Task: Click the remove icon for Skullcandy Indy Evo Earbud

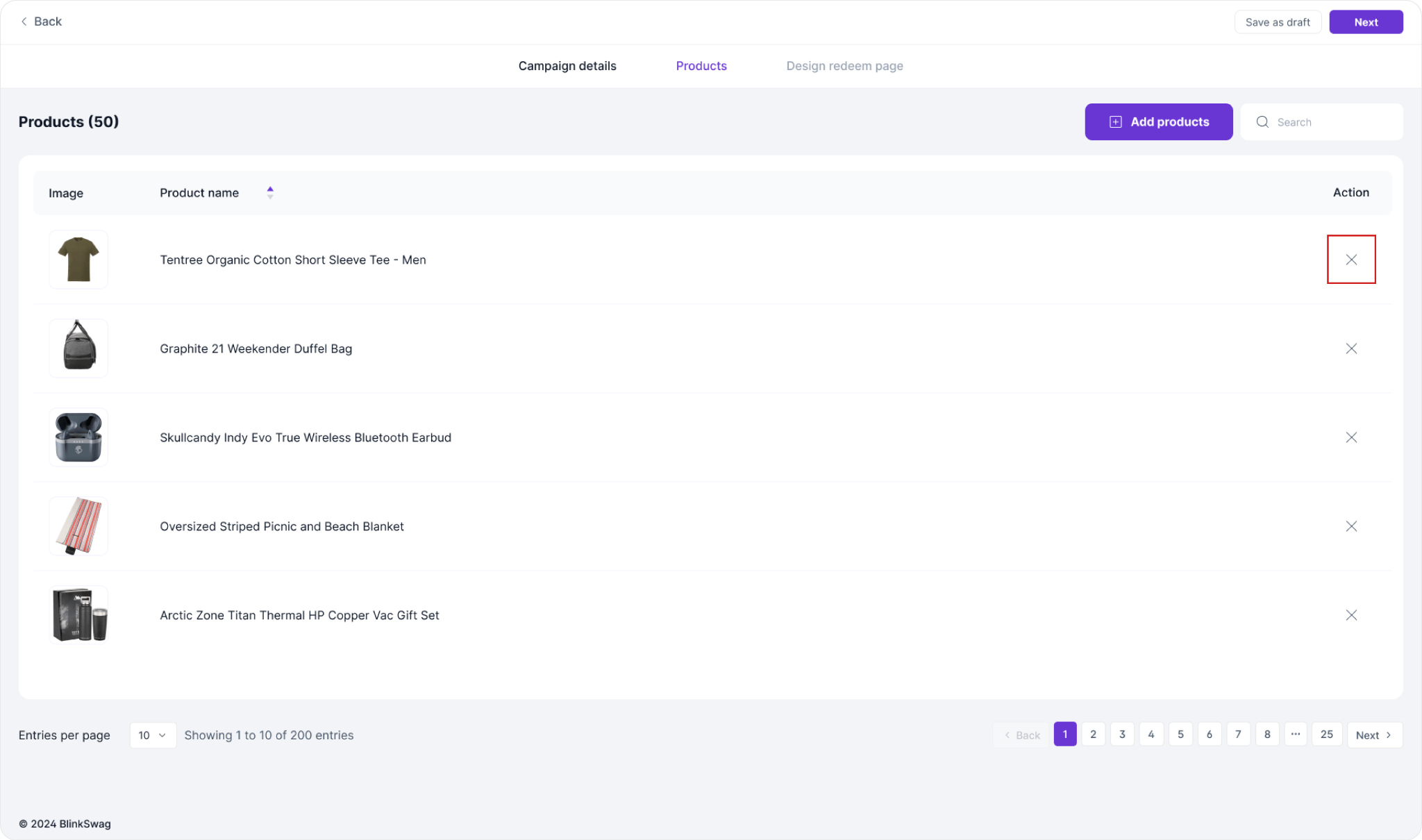Action: tap(1351, 437)
